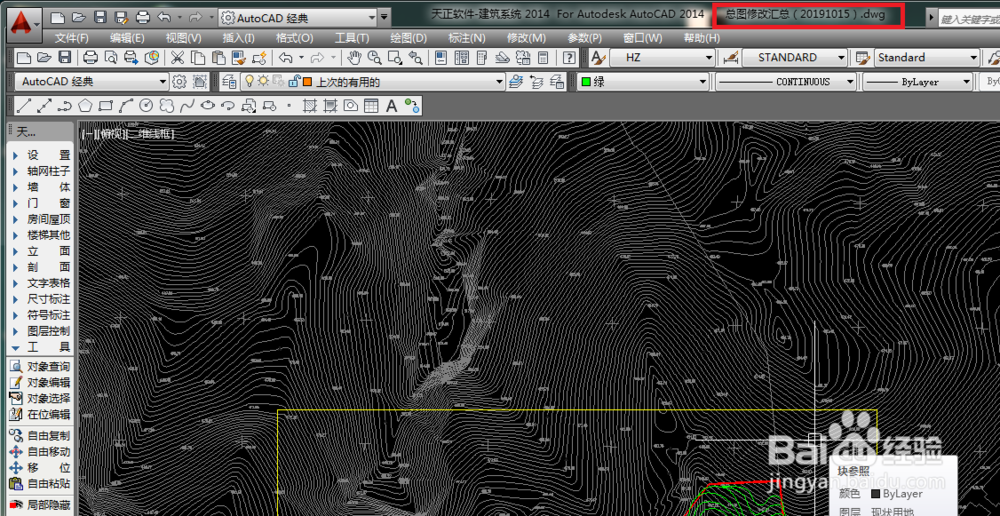Viewport: 1000px width, 516px height.
Task: Open the STANDARD dimension style dropdown
Action: [795, 58]
